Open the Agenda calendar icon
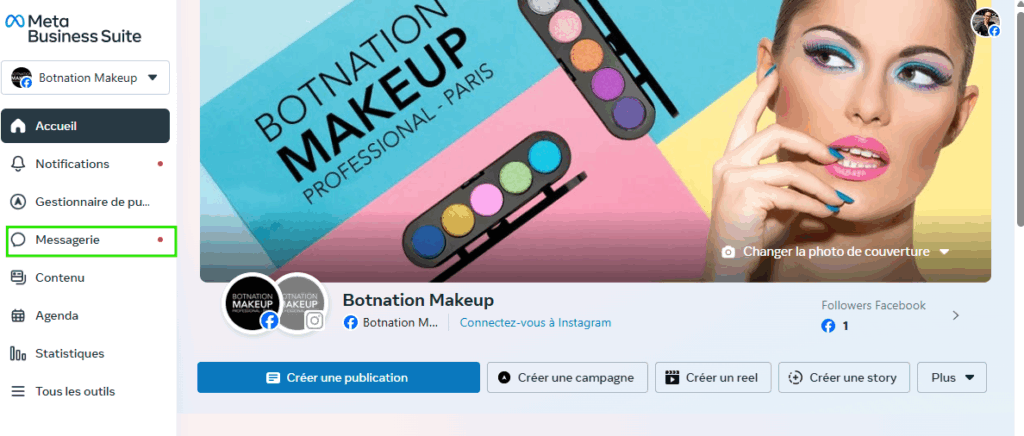Screen dimensions: 1024x436 tap(18, 316)
